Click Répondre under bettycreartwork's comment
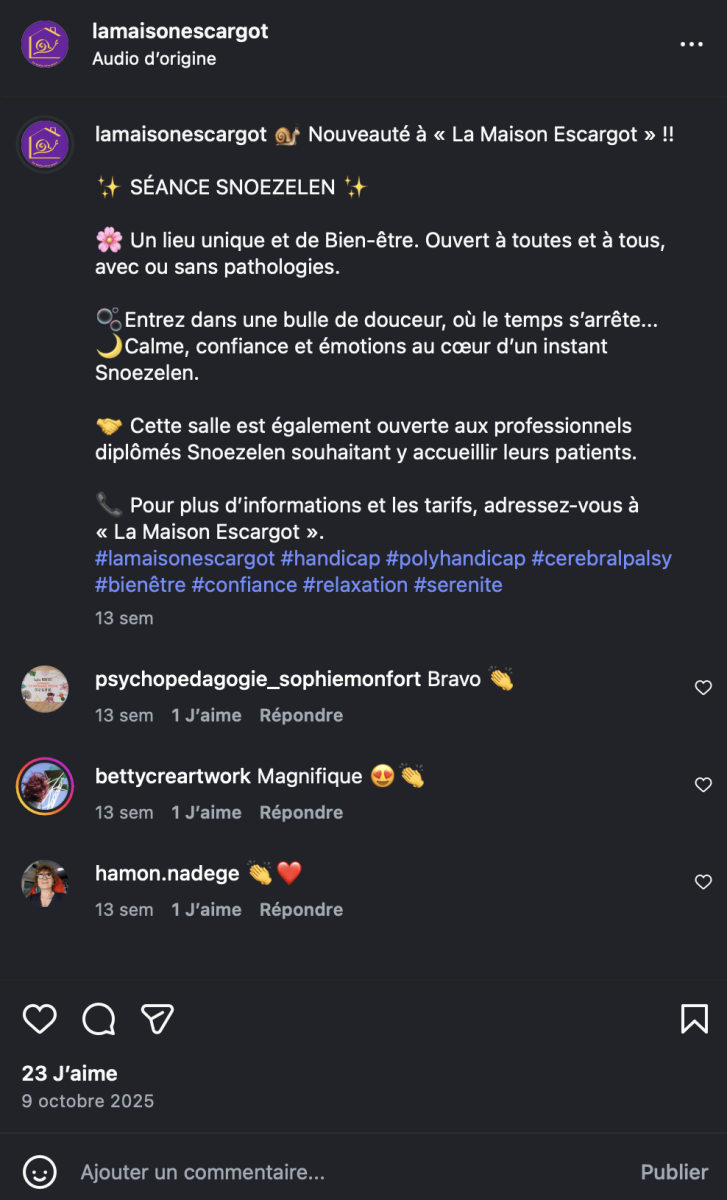 pyautogui.click(x=301, y=813)
